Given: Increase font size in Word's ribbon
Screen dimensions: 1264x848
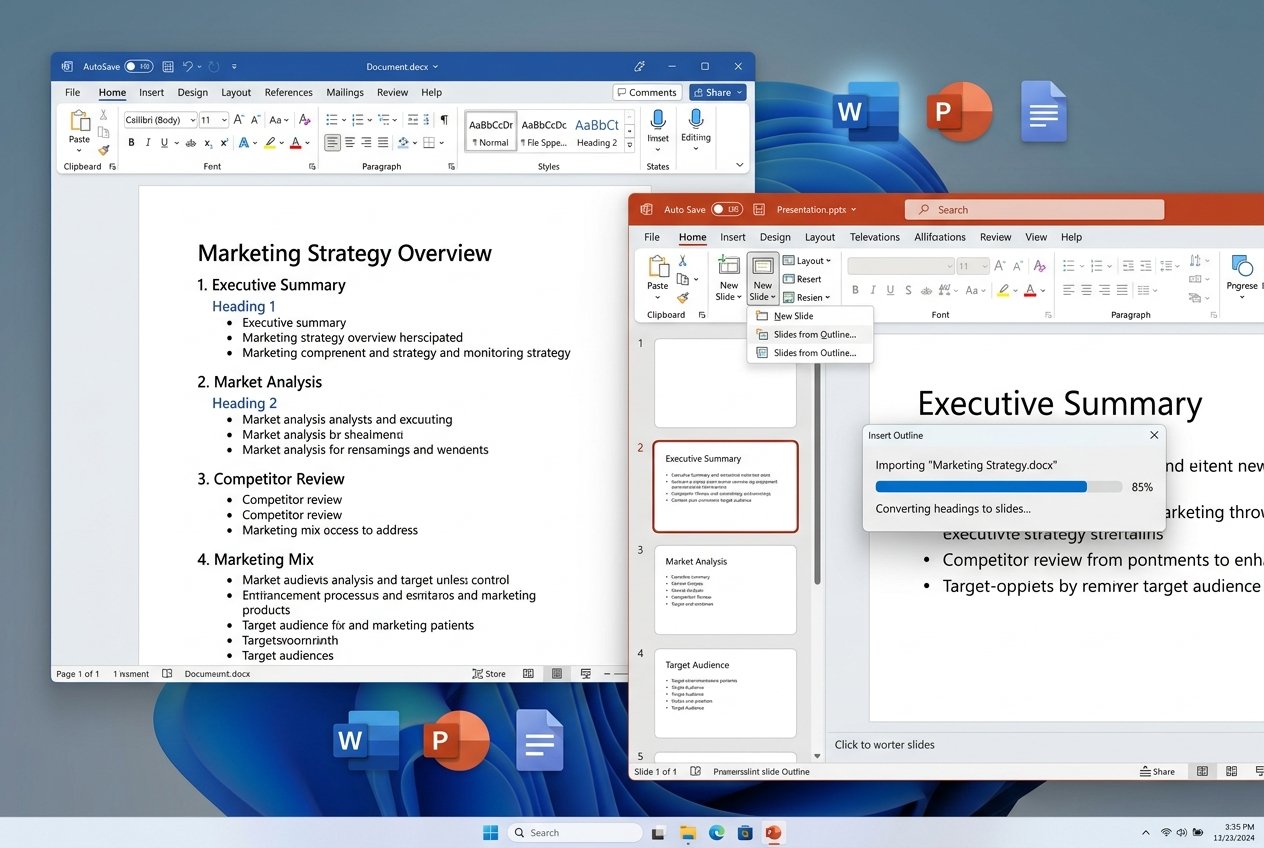Looking at the screenshot, I should pos(239,120).
